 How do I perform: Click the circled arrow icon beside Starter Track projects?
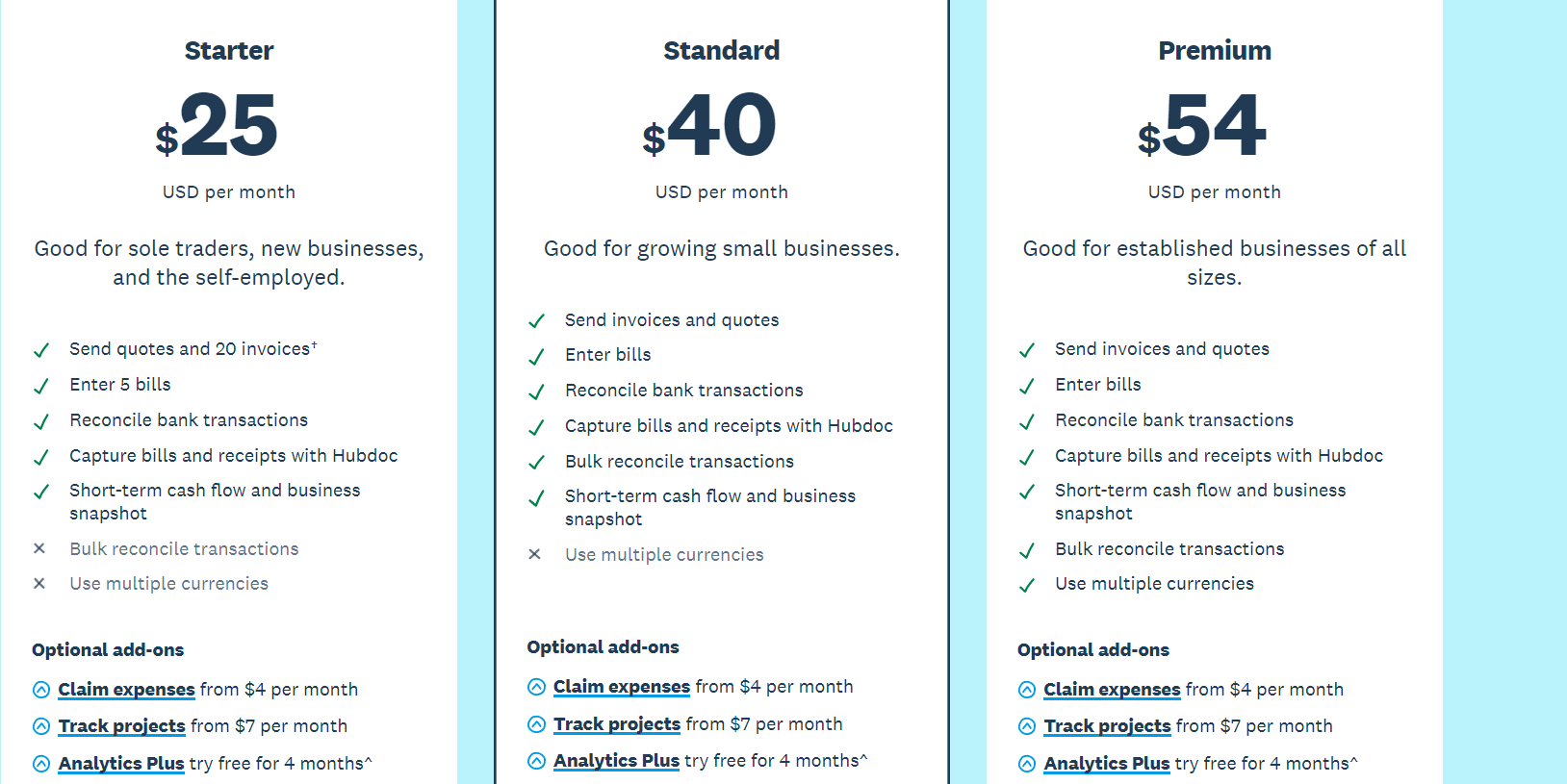click(x=41, y=726)
